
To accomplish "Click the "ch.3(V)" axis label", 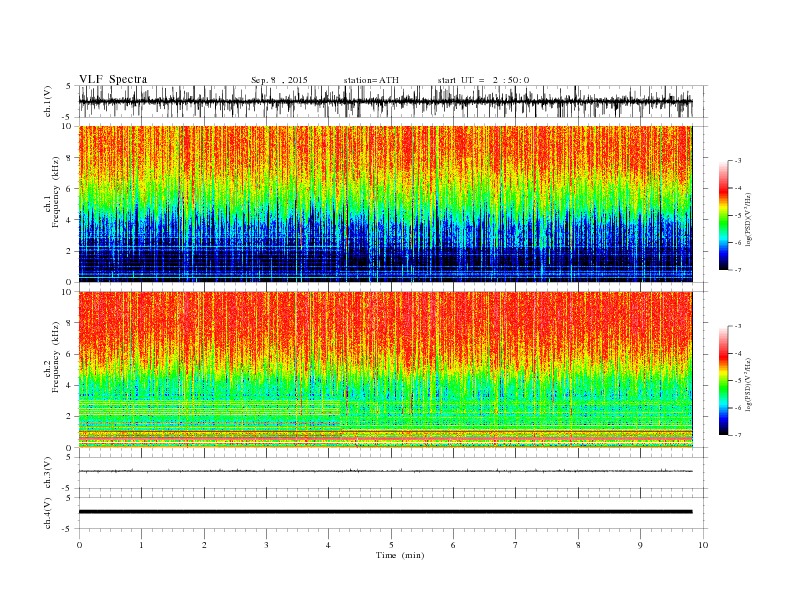I will [x=48, y=473].
